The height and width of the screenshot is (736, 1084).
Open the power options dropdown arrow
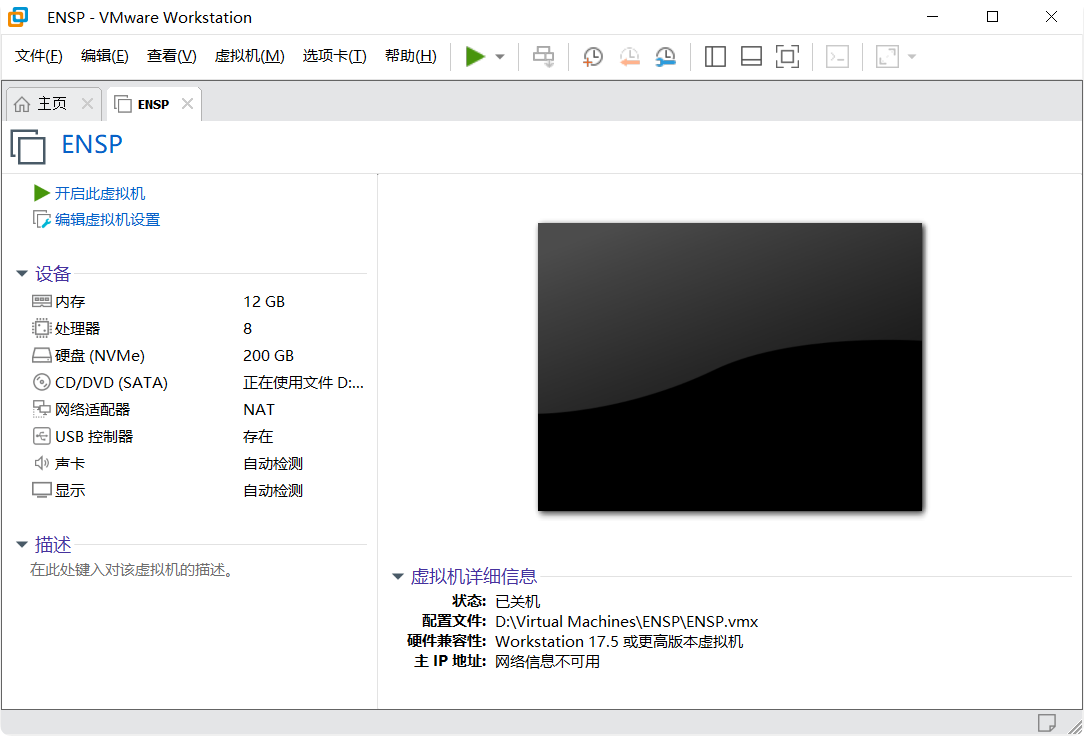coord(500,57)
